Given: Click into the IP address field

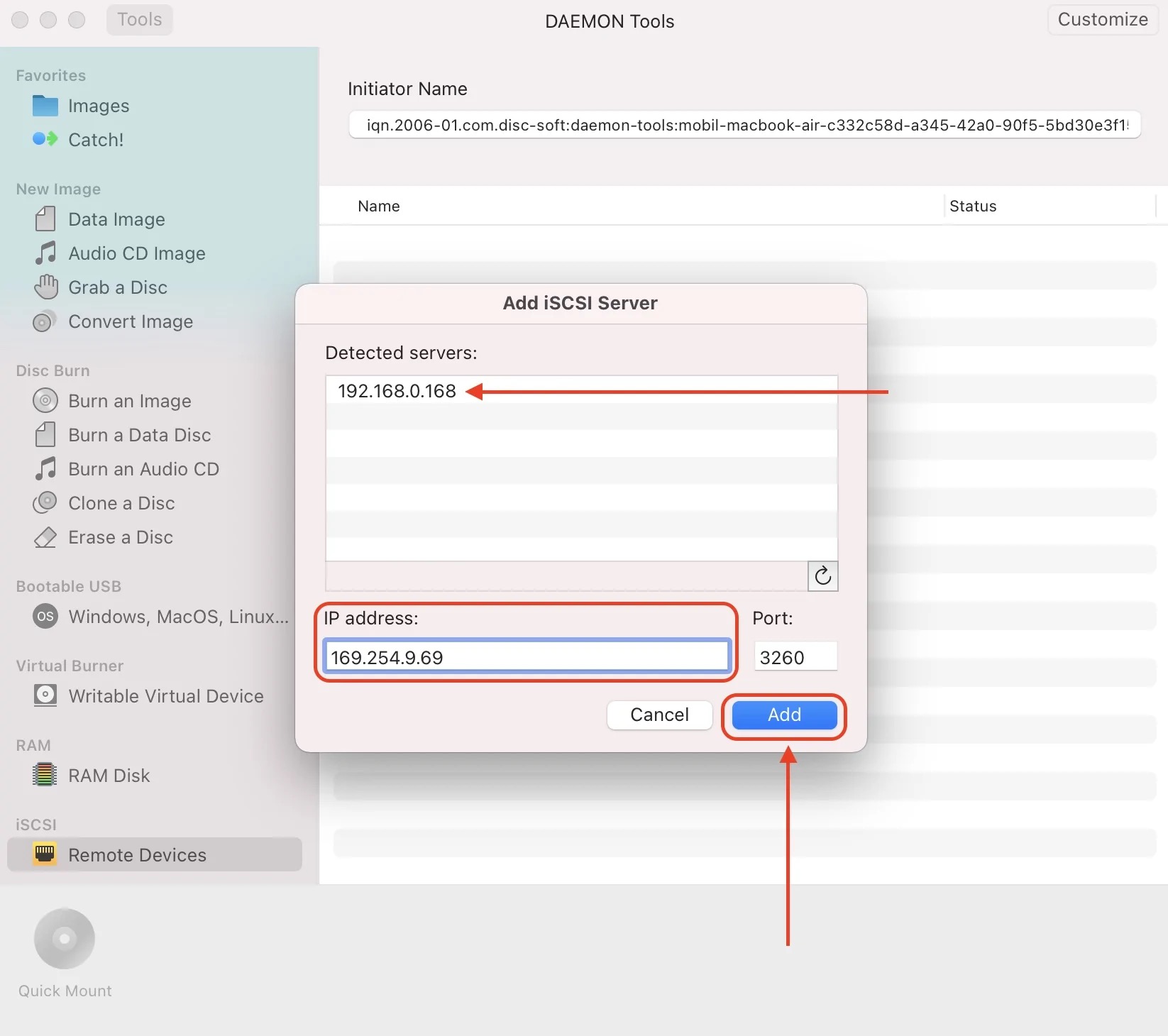Looking at the screenshot, I should 526,657.
